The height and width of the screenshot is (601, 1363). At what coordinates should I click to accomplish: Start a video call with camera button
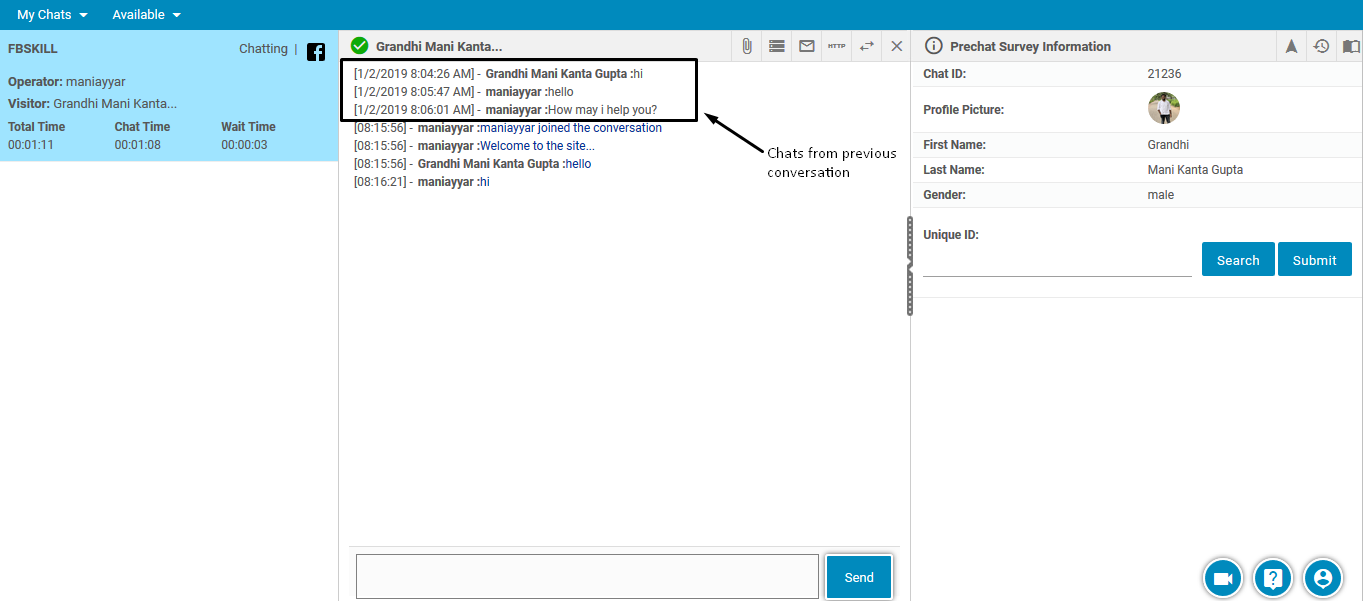click(1222, 578)
